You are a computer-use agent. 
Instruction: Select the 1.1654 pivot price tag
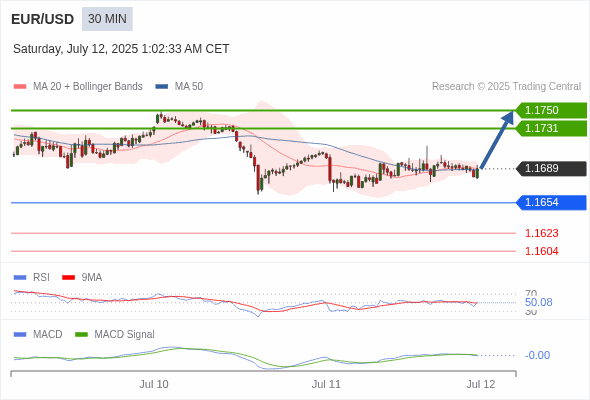pos(551,202)
